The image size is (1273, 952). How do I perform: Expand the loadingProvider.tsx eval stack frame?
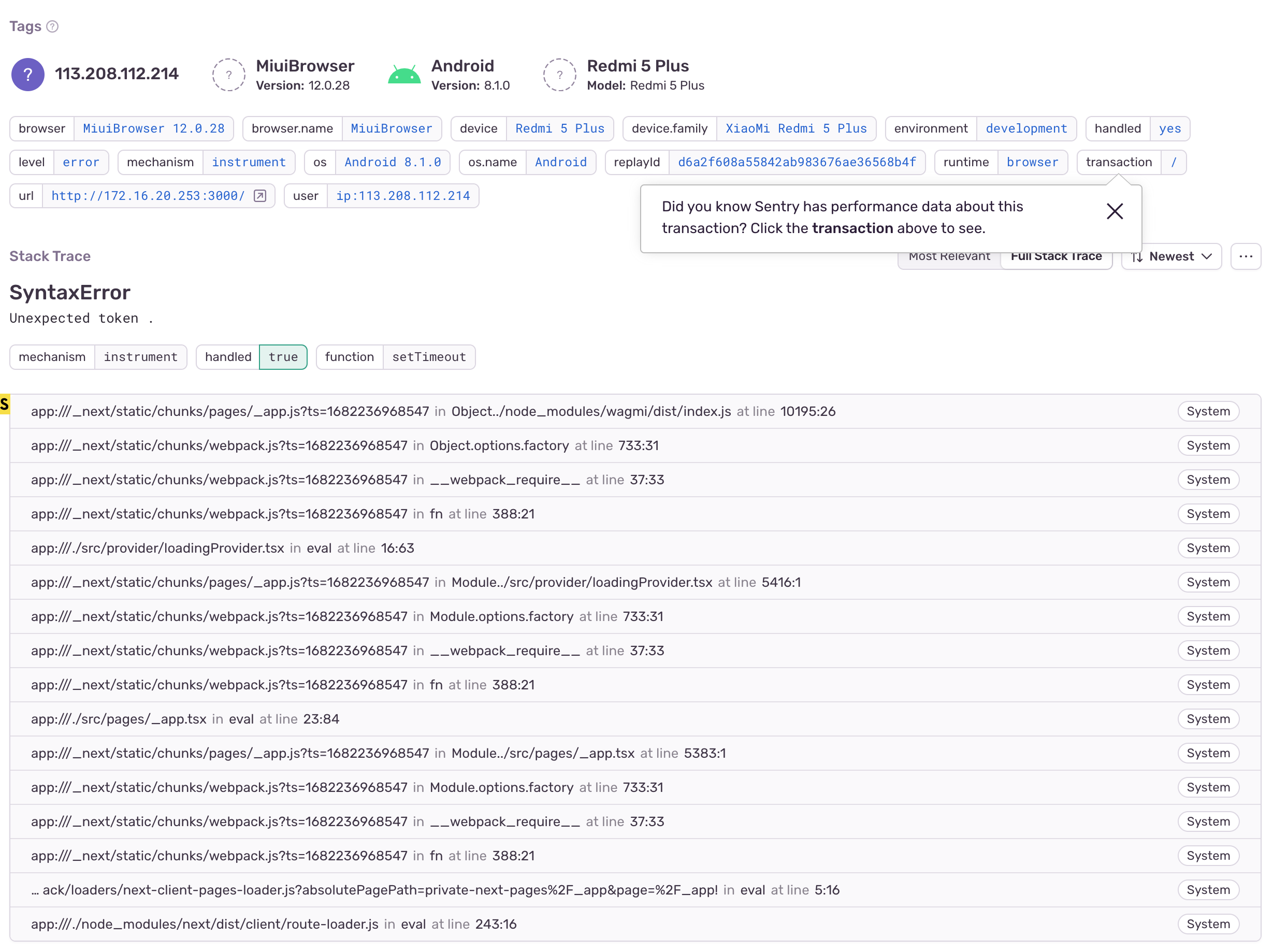223,548
